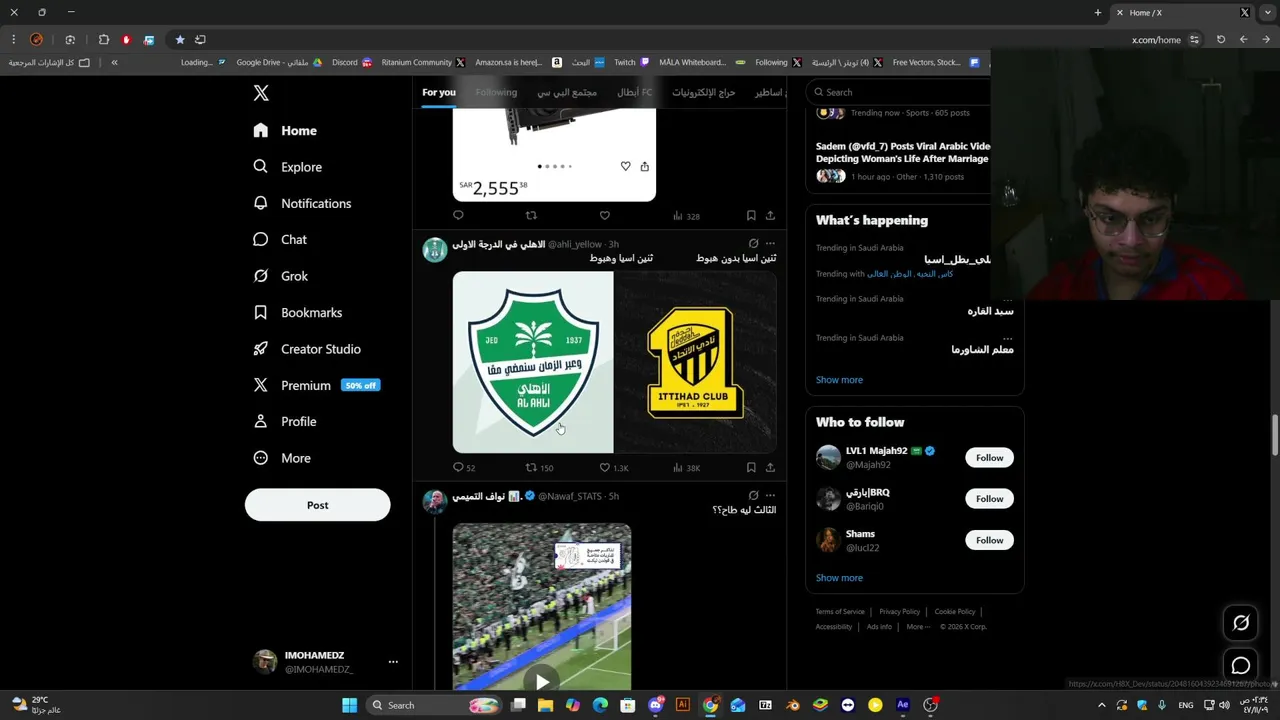Open the browser main menu dots
The height and width of the screenshot is (720, 1280).
click(x=14, y=40)
